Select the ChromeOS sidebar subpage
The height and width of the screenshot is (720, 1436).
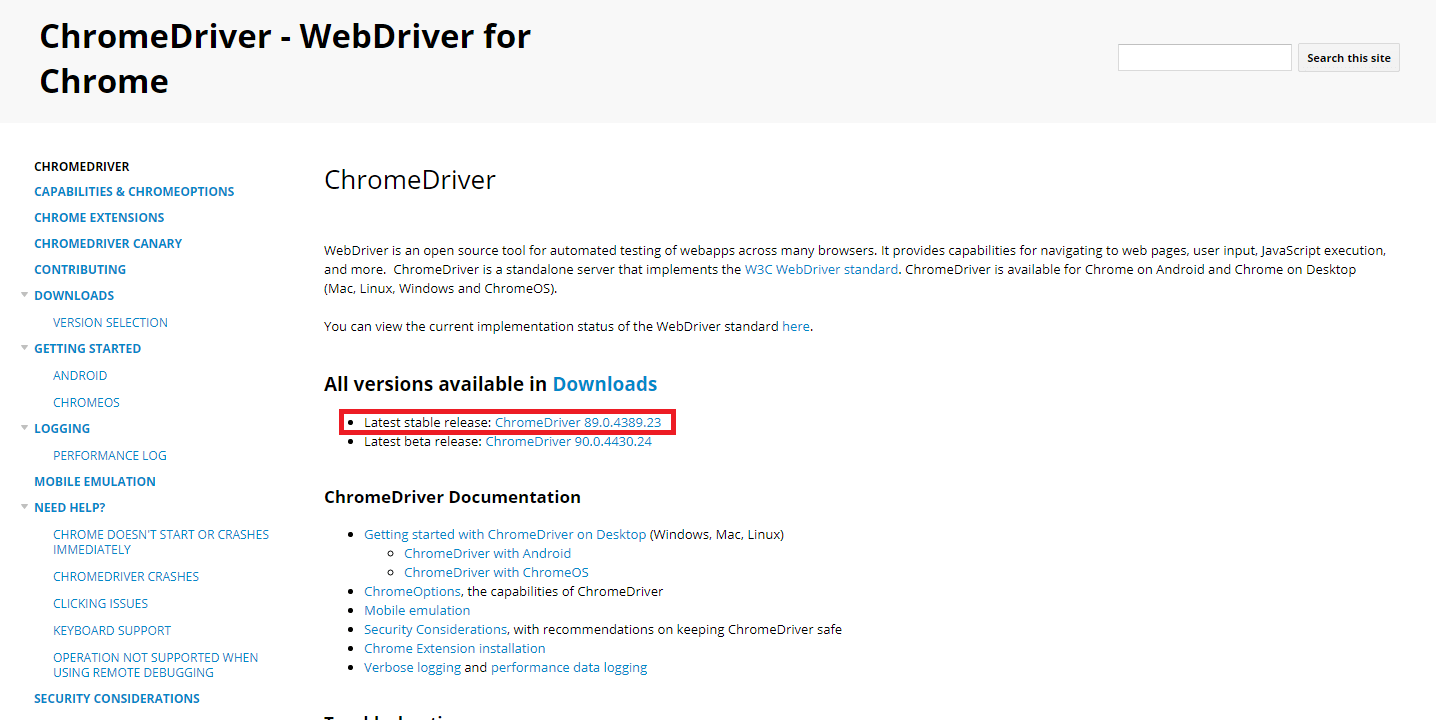[x=86, y=403]
